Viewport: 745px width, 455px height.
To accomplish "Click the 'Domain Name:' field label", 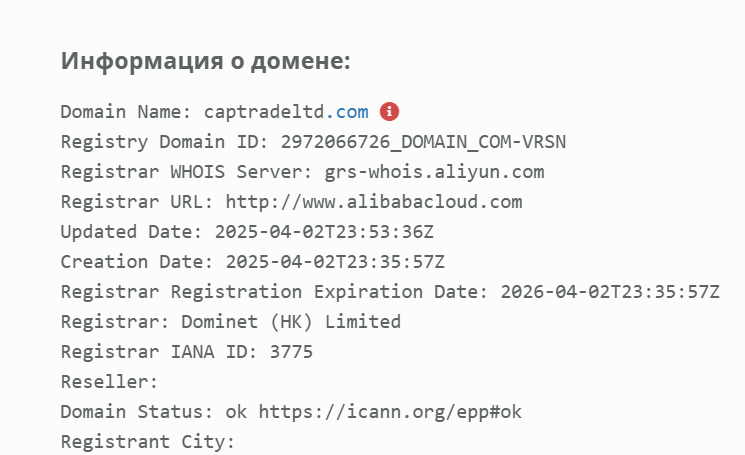I will pyautogui.click(x=127, y=111).
